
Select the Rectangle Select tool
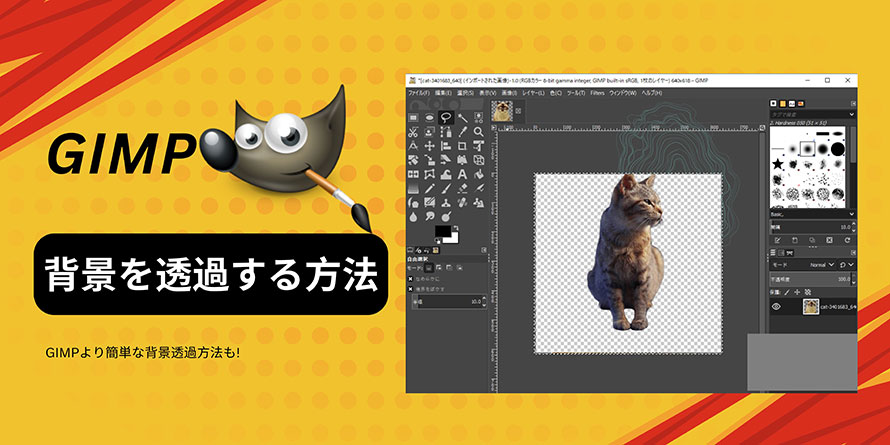pos(414,117)
